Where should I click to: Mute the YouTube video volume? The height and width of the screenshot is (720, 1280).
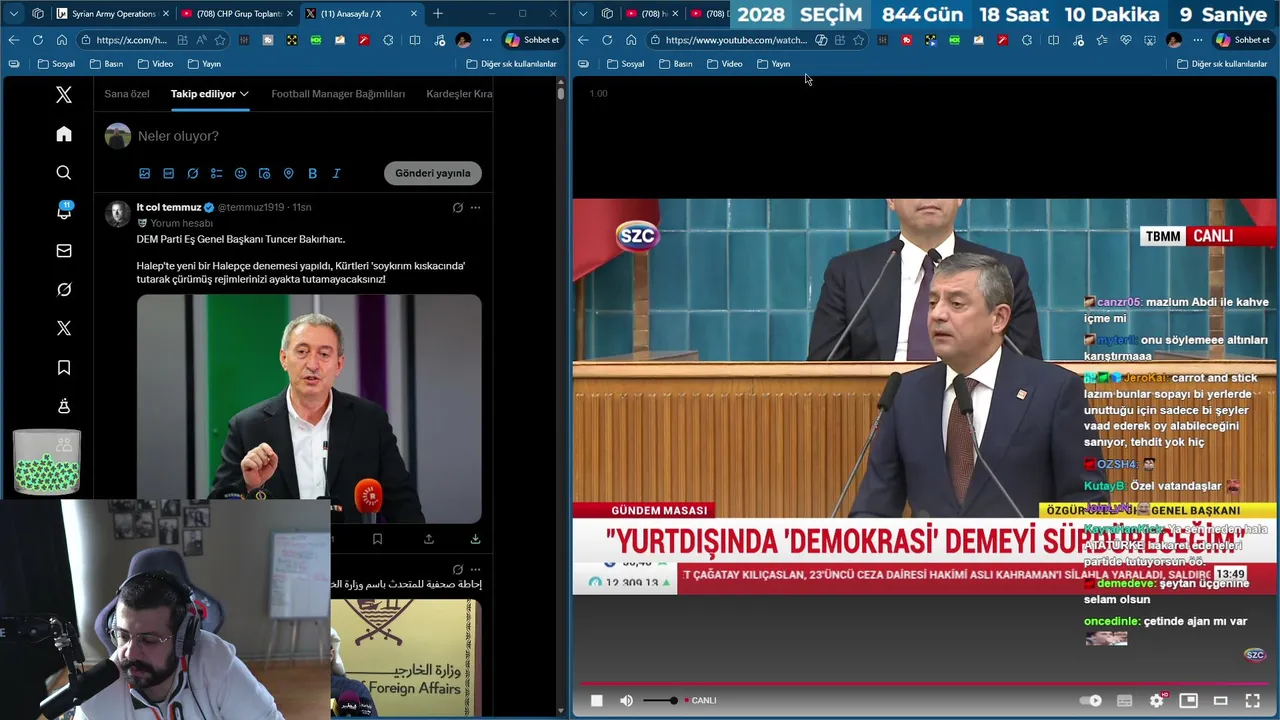626,700
